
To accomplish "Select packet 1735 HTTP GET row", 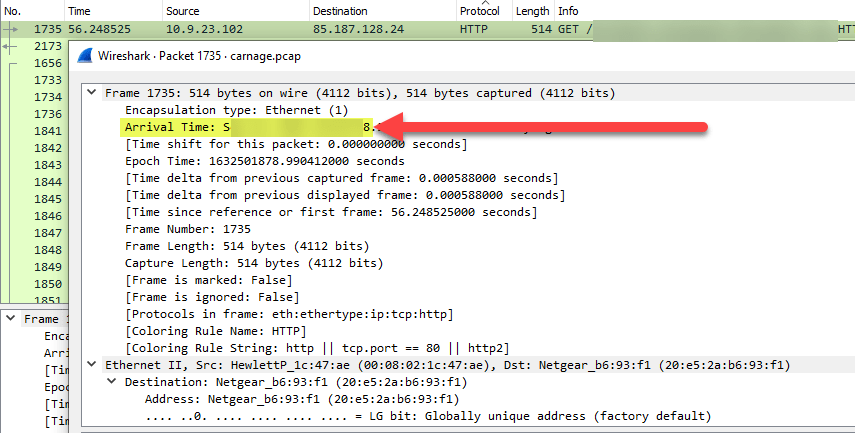I will (x=300, y=29).
